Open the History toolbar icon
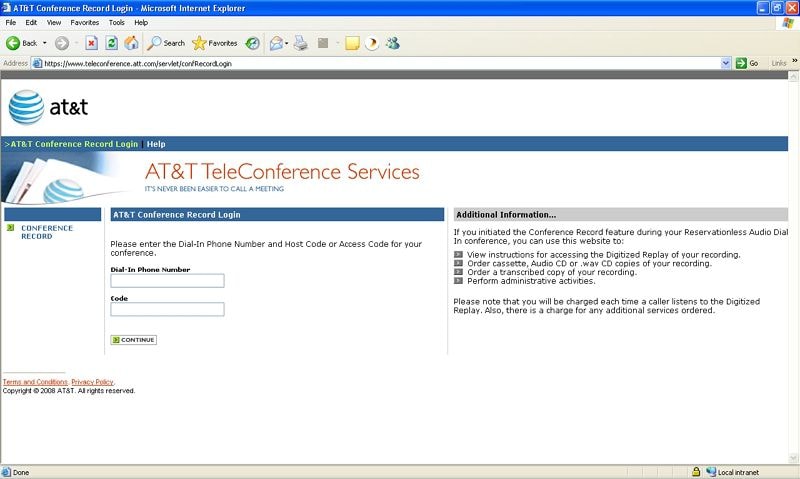This screenshot has width=800, height=479. pyautogui.click(x=253, y=43)
